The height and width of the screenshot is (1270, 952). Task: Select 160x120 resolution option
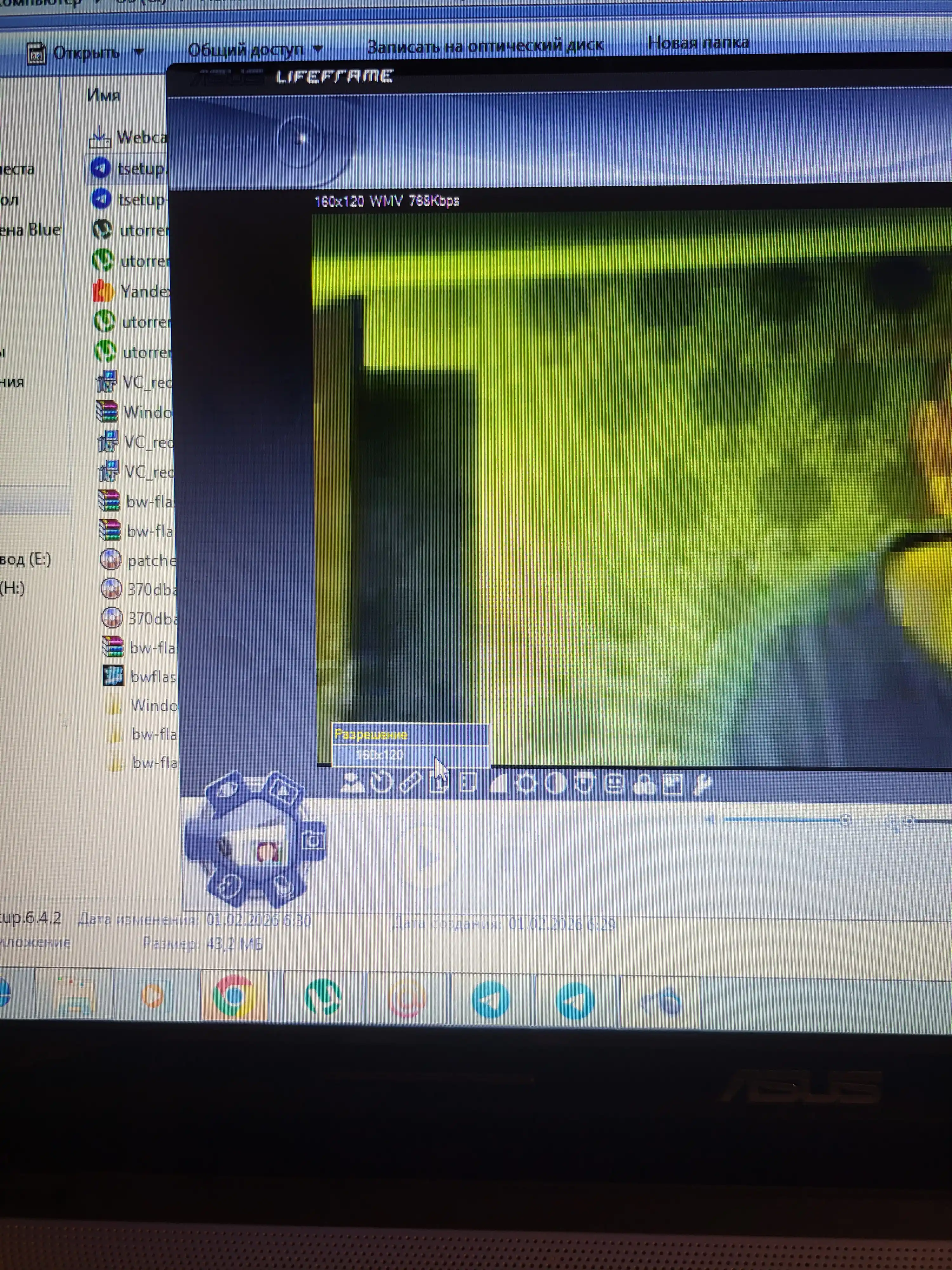410,755
